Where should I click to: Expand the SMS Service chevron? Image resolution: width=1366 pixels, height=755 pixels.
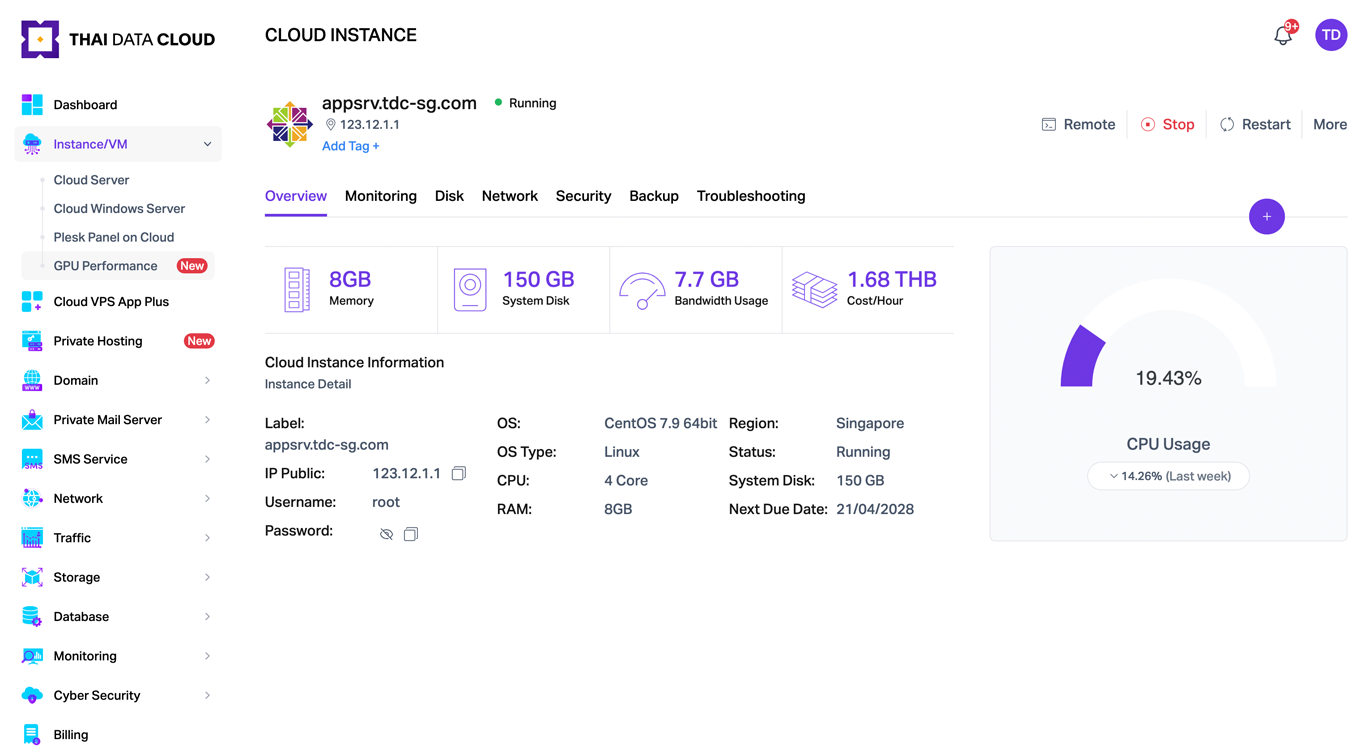coord(207,459)
